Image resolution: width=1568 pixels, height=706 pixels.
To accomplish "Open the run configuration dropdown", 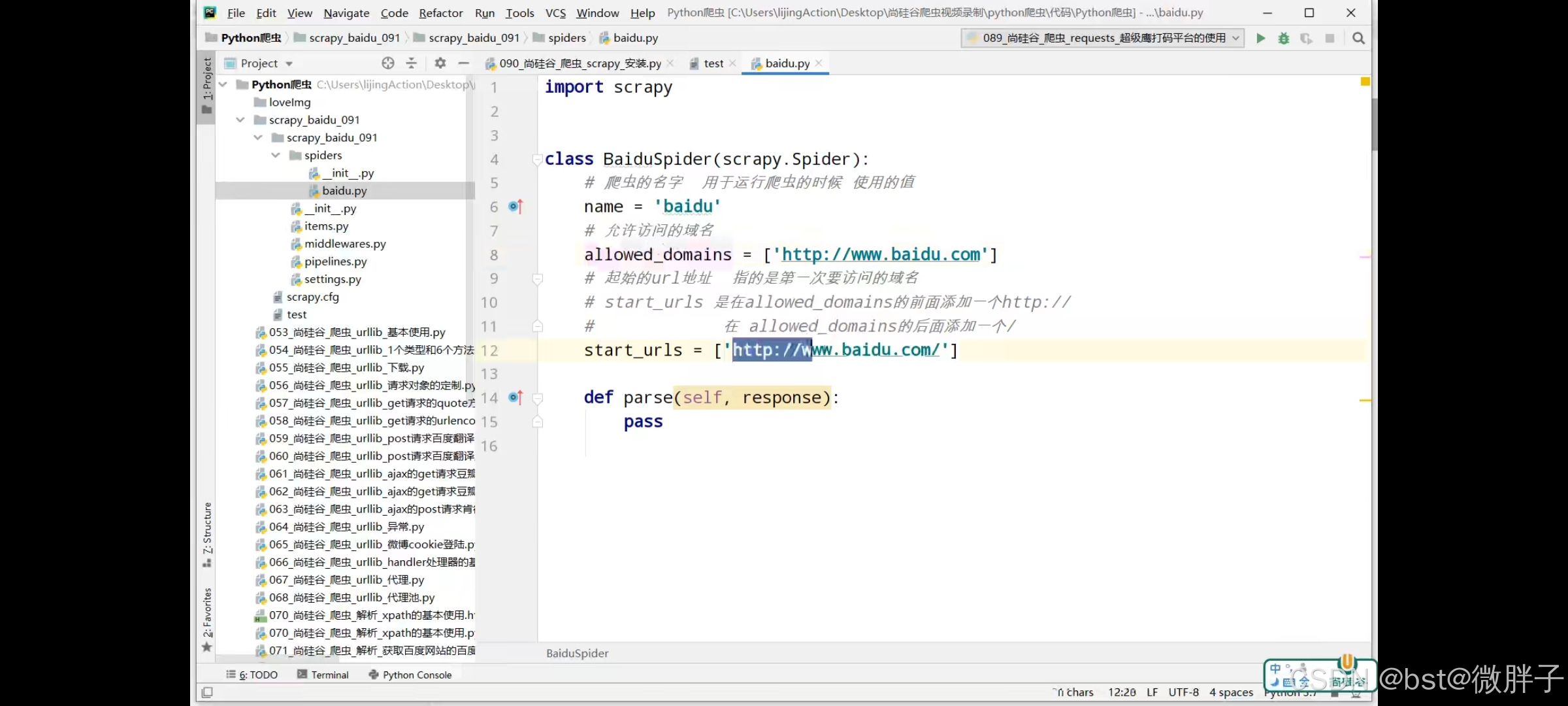I will (x=1103, y=39).
